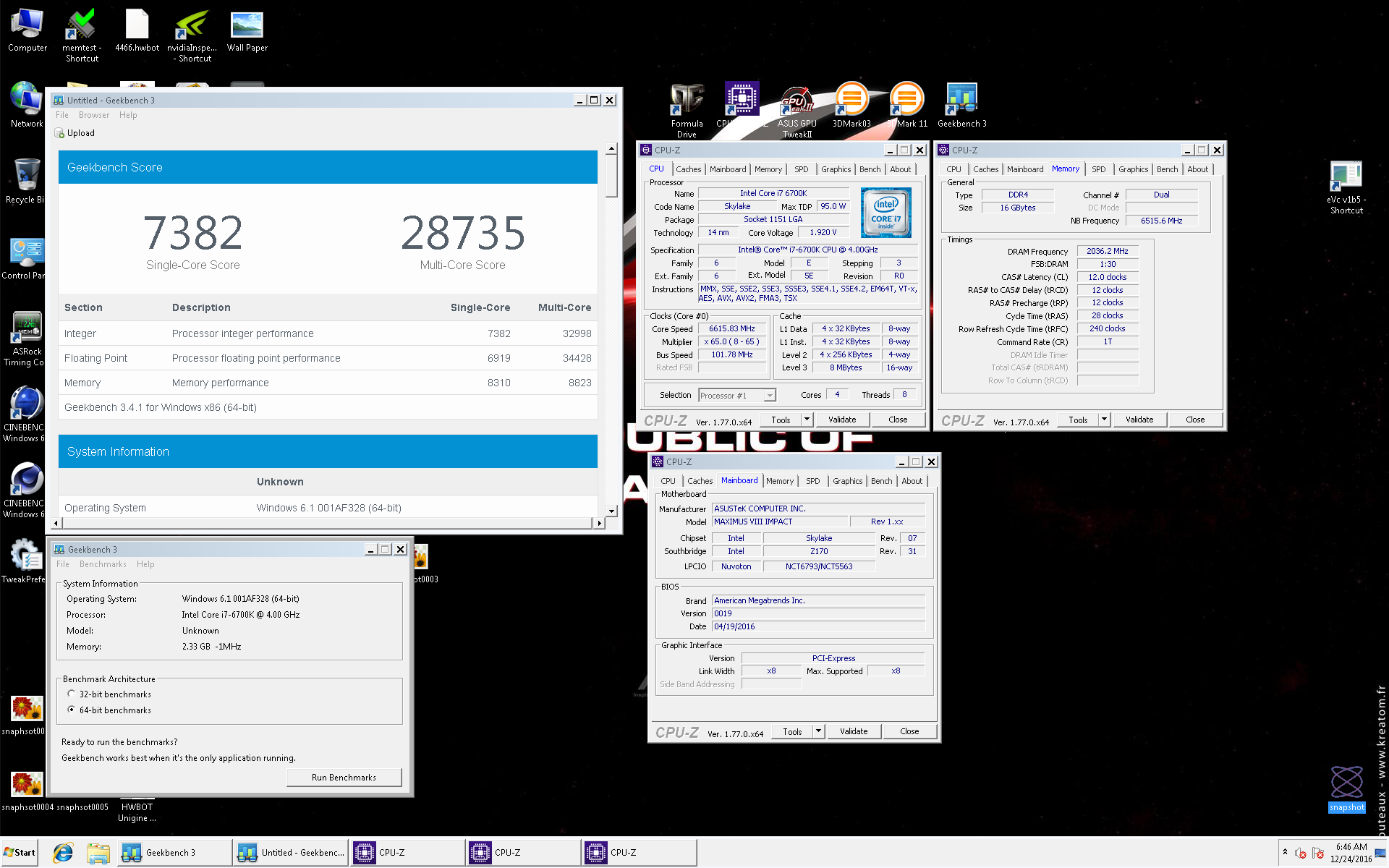The image size is (1389, 868).
Task: Click the taskbar clock showing 6:46 AM
Action: tap(1351, 853)
